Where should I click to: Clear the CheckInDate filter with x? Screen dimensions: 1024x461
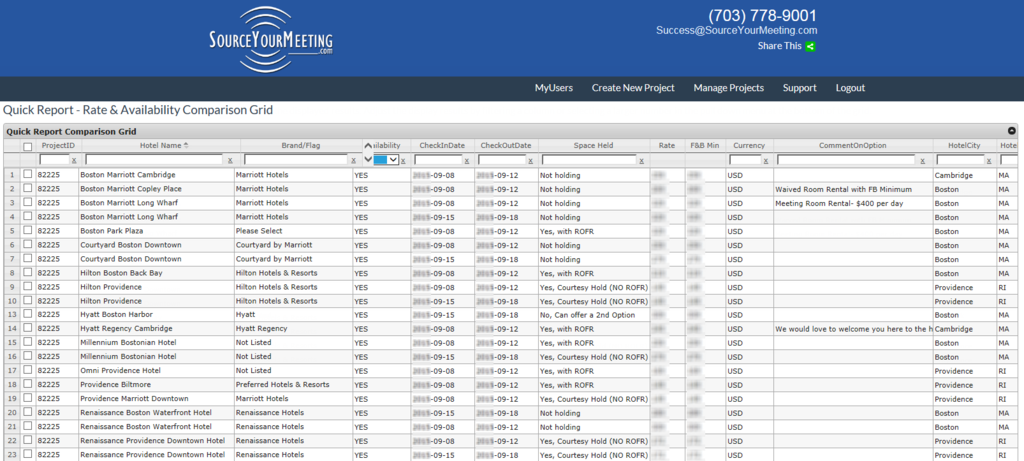click(x=469, y=160)
